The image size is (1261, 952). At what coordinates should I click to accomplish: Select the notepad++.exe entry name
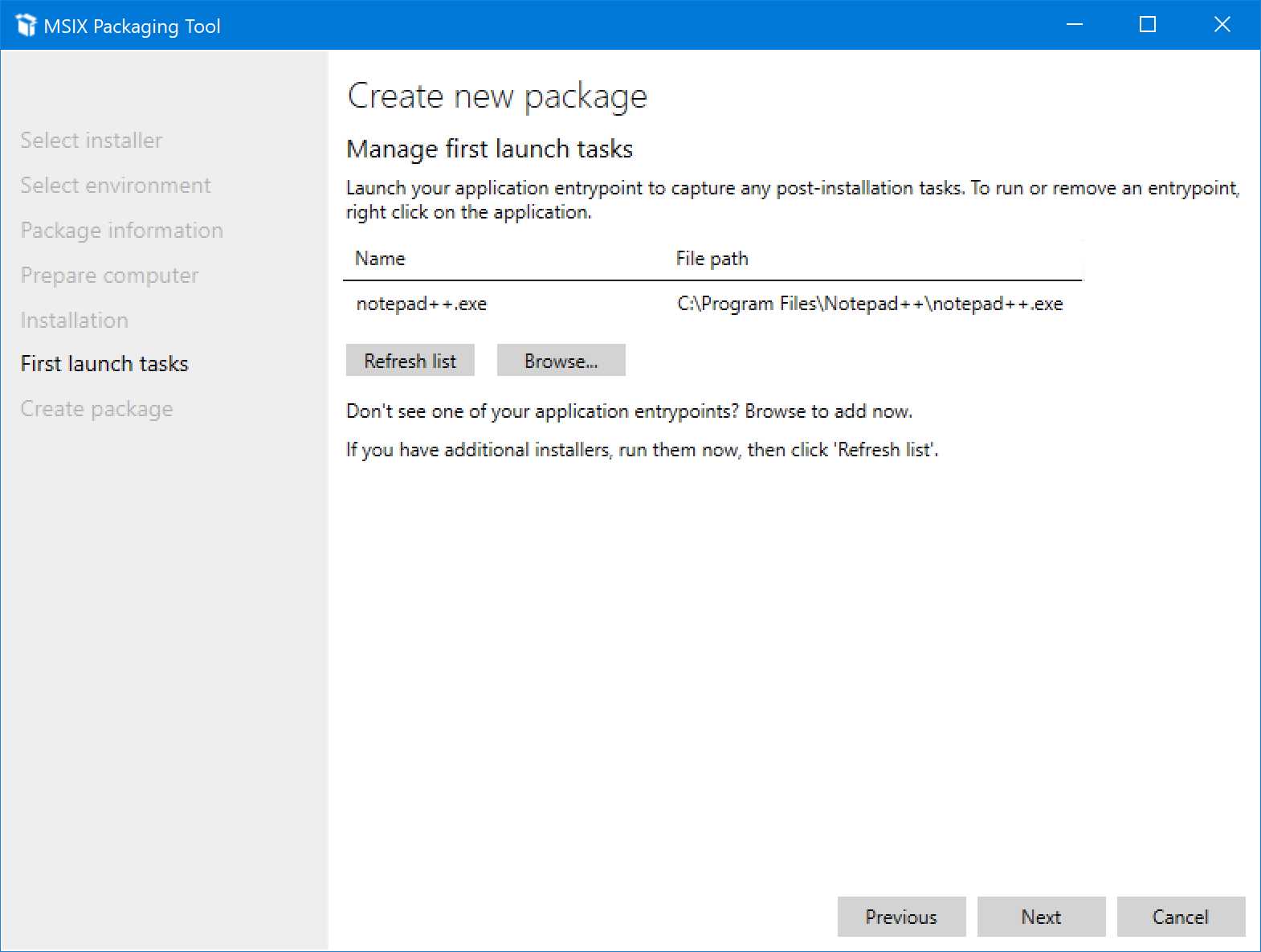tap(422, 304)
